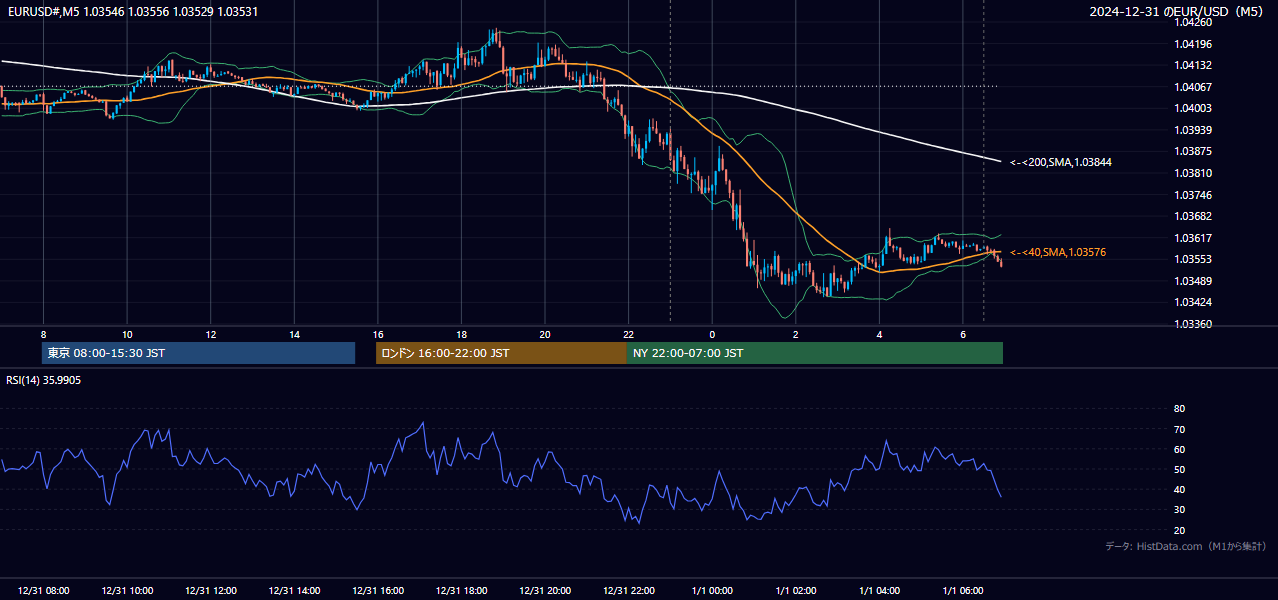Click hour tick 12 under the price chart
Image resolution: width=1278 pixels, height=600 pixels.
[211, 334]
